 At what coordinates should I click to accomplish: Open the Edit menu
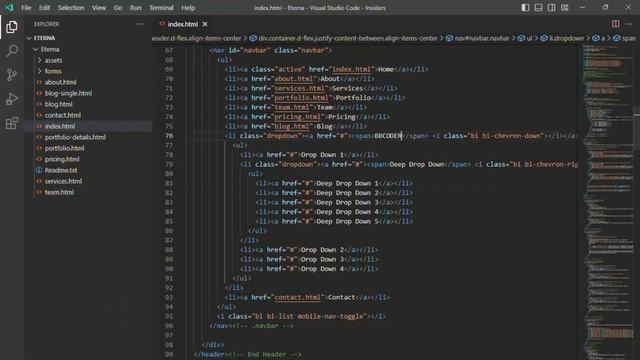pos(44,8)
